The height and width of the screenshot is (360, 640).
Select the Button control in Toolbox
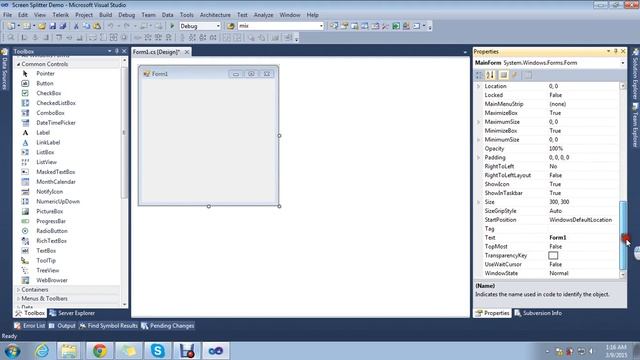[x=44, y=83]
